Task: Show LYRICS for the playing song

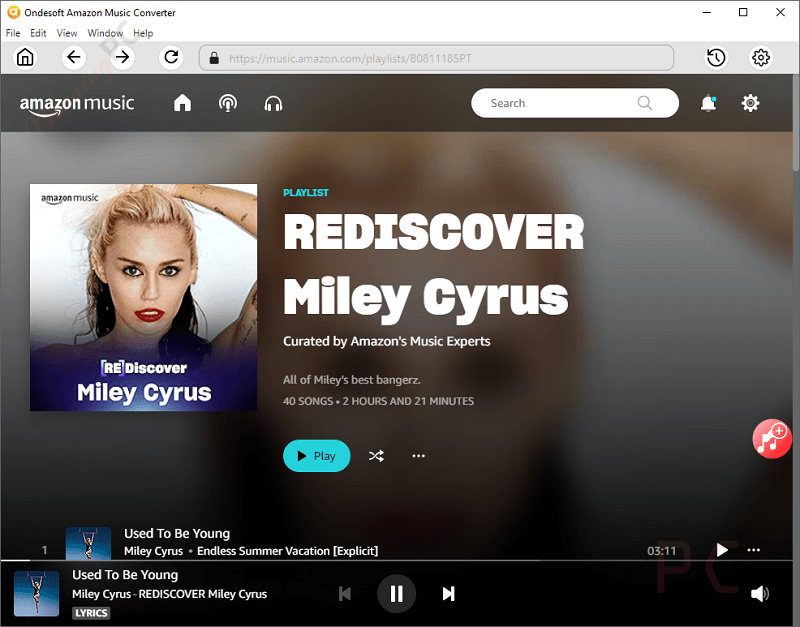Action: click(x=91, y=613)
